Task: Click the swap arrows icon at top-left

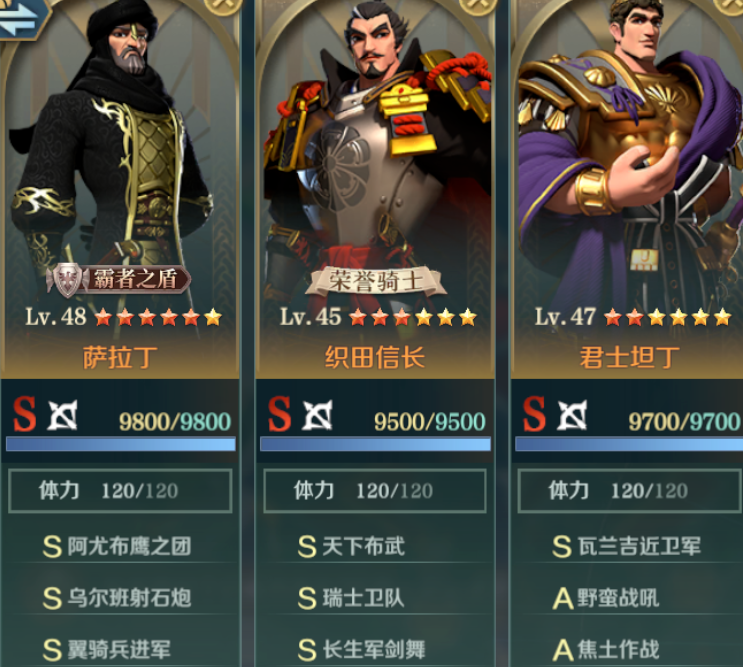Action: click(20, 19)
